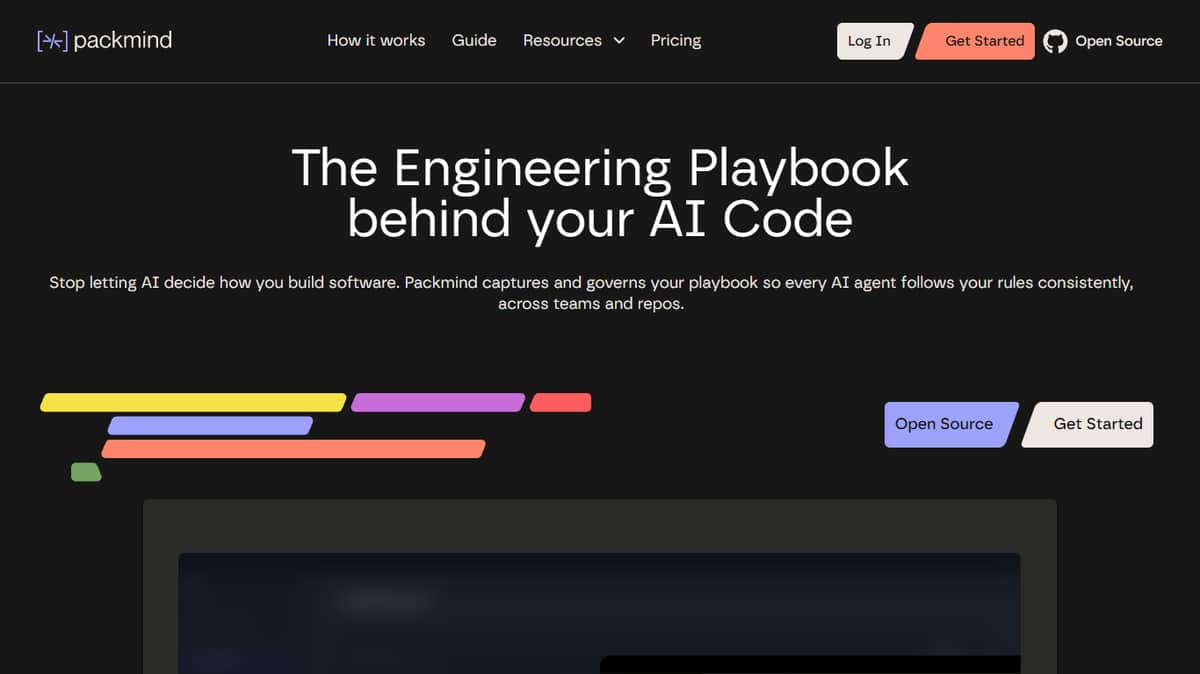Open the Pricing page
This screenshot has height=674, width=1200.
point(676,40)
